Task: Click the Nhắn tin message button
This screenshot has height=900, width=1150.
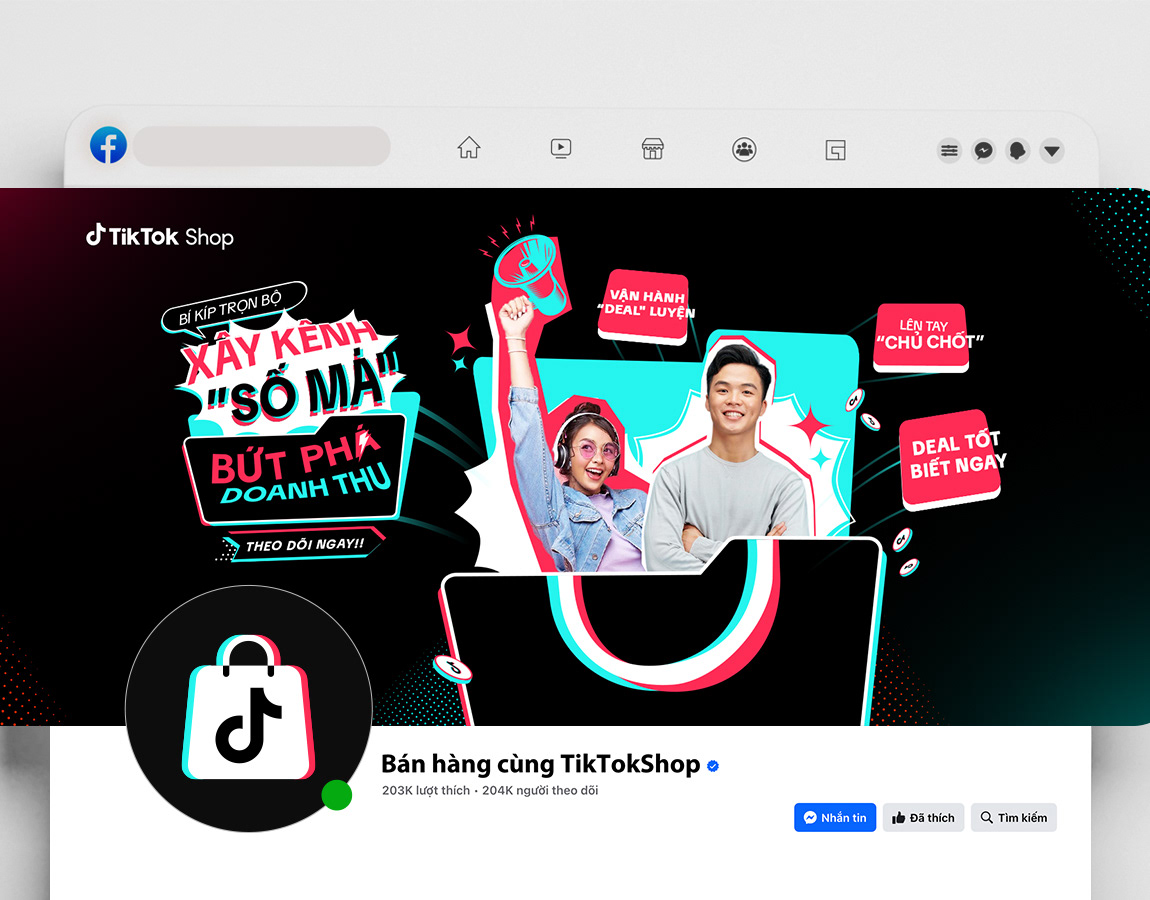Action: click(x=835, y=817)
